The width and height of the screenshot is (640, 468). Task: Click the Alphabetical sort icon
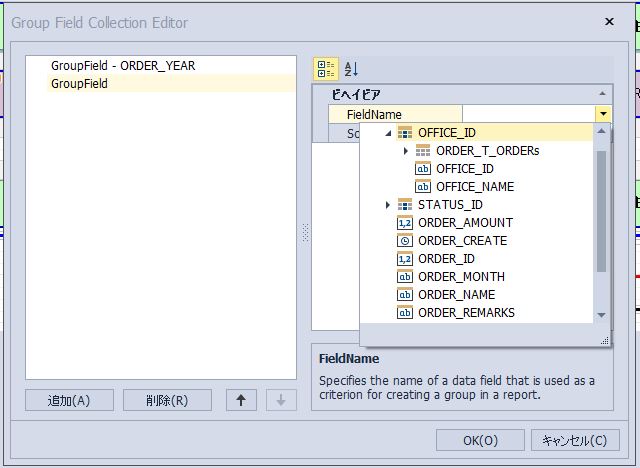click(351, 69)
